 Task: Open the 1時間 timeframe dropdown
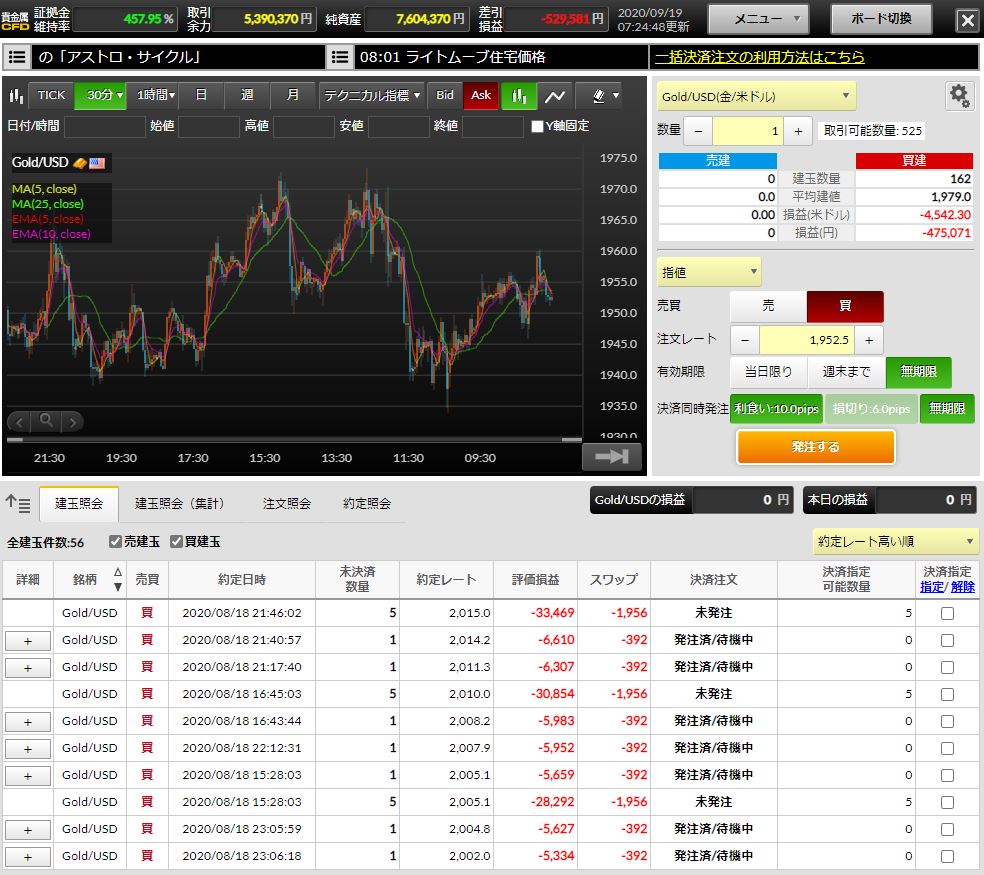point(152,95)
